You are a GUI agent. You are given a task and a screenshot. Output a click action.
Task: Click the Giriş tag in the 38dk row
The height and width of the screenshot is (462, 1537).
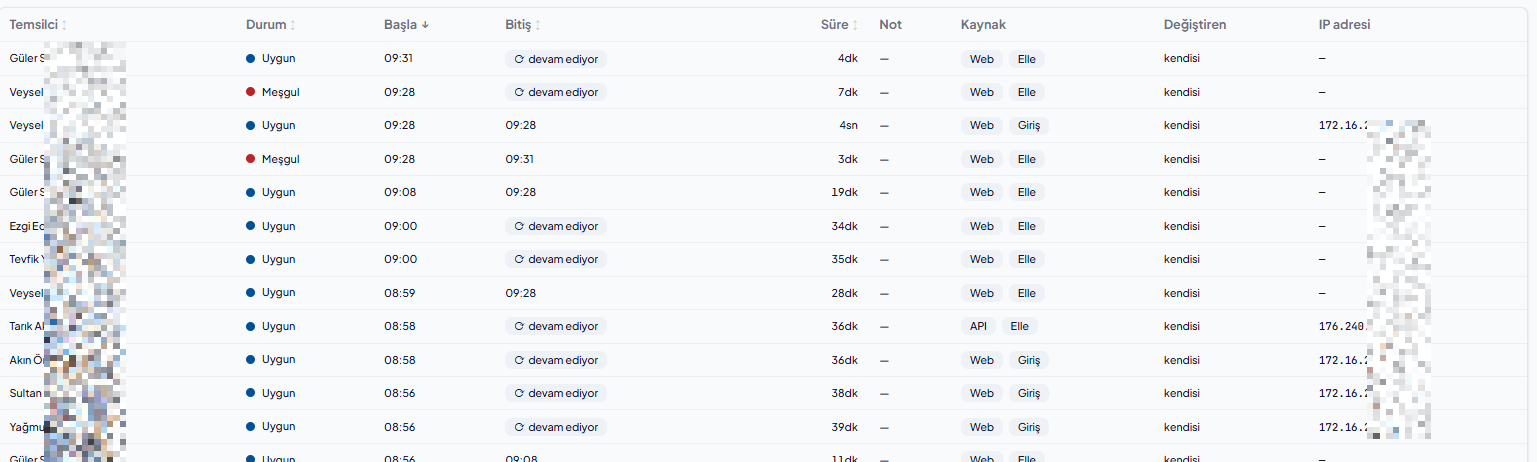coord(1031,394)
